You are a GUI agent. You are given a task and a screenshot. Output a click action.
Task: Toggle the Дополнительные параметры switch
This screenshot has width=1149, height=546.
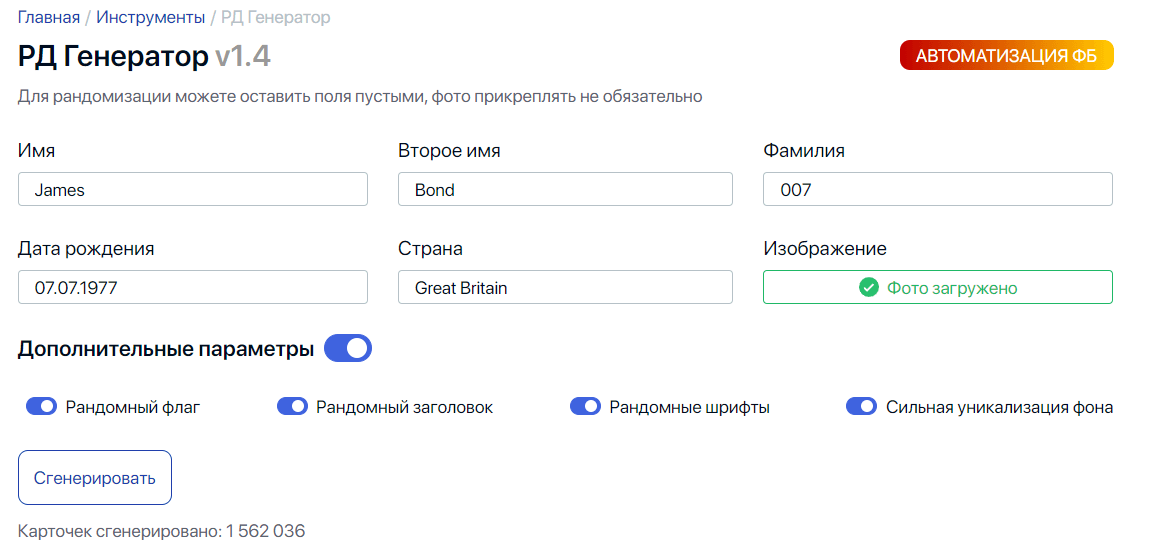(x=348, y=349)
